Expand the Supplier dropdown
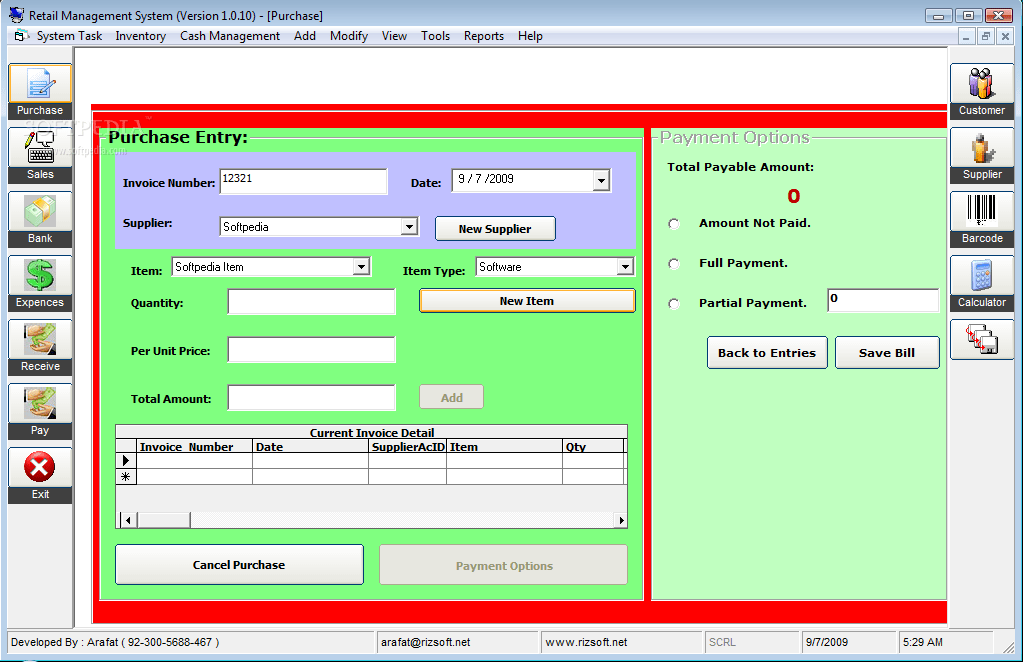 [x=408, y=226]
